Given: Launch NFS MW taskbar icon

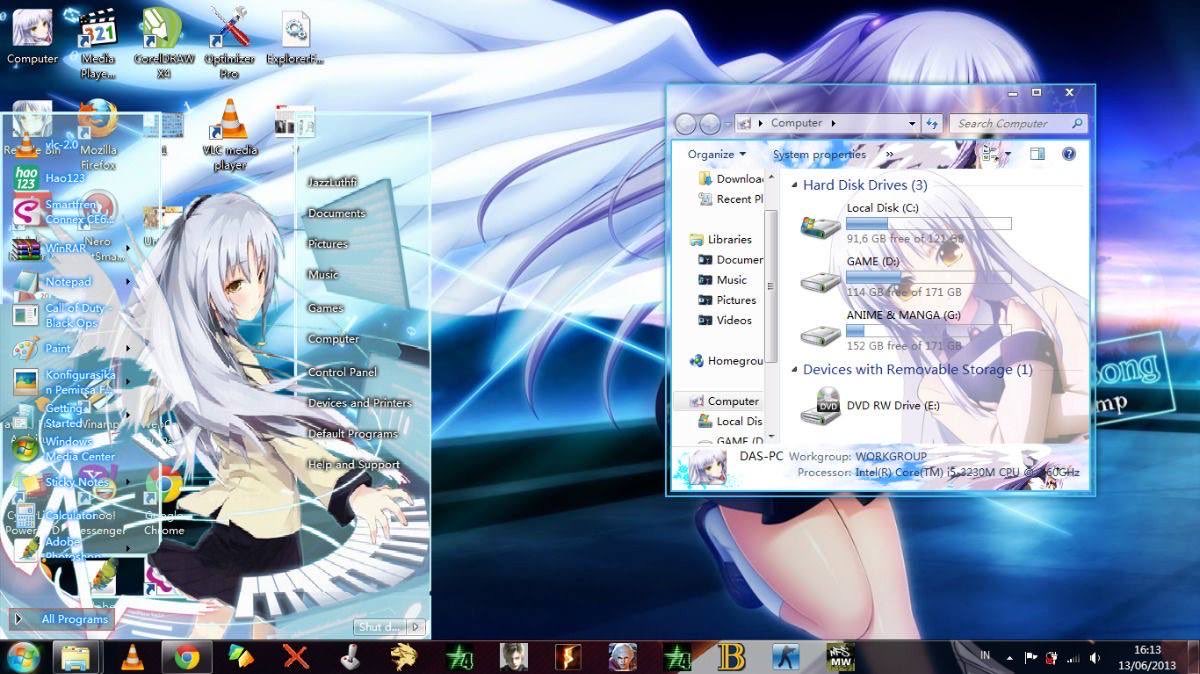Looking at the screenshot, I should (x=840, y=657).
